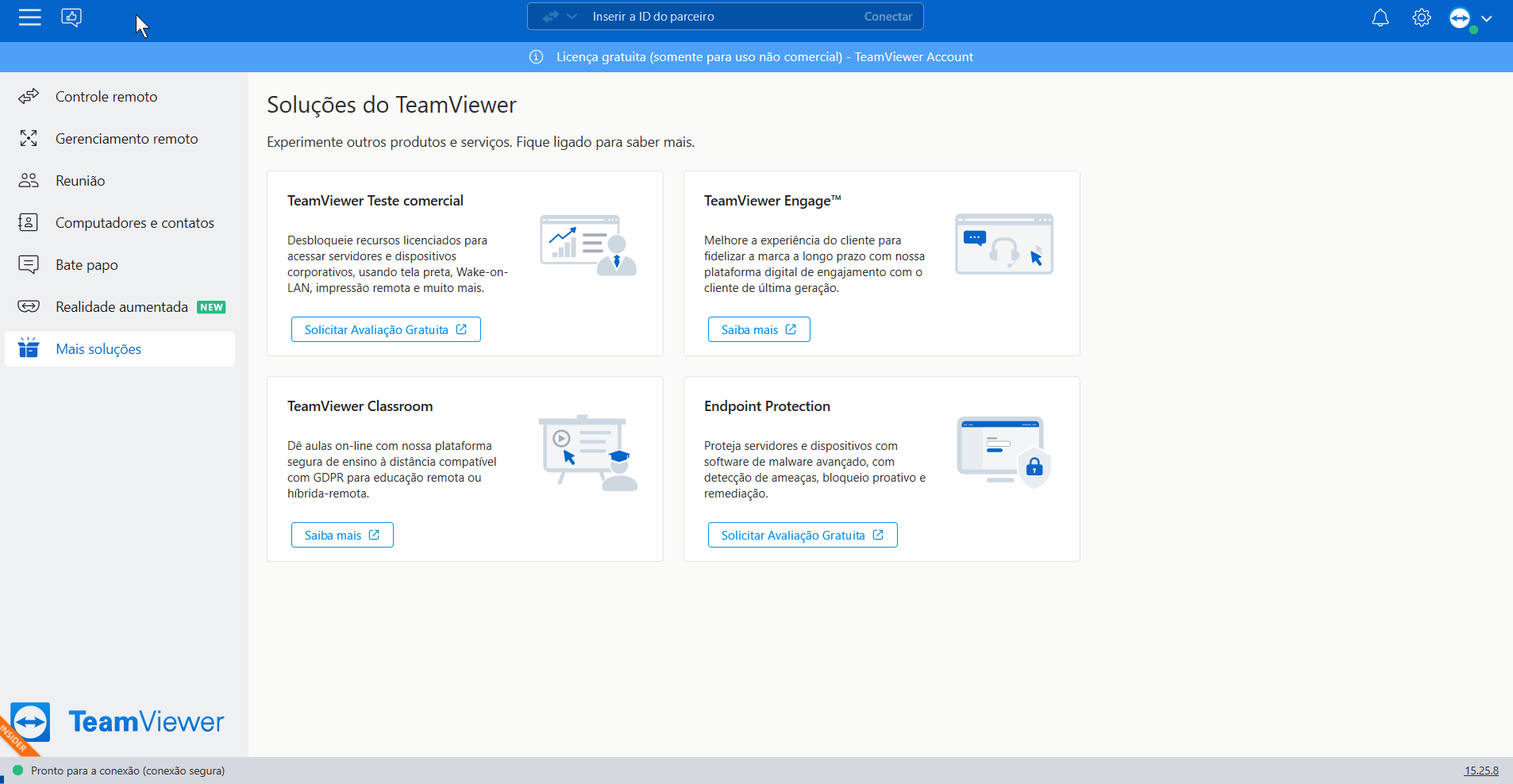Click the green connection status dot
1513x784 pixels.
point(17,771)
